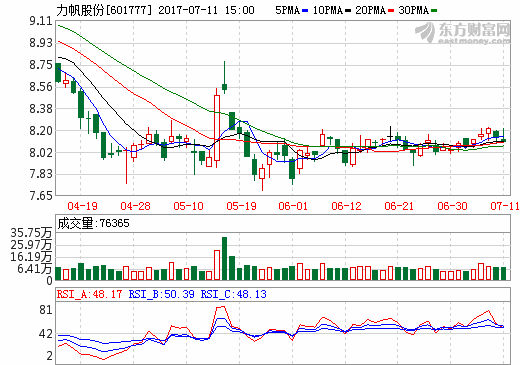
Task: Click the RSI_B:50.39 indicator label
Action: click(x=161, y=294)
